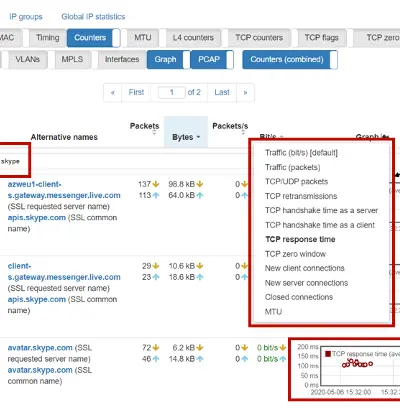Screen dimensions: 400x412
Task: Click download arrow next to 10.6 kB
Action: point(200,266)
